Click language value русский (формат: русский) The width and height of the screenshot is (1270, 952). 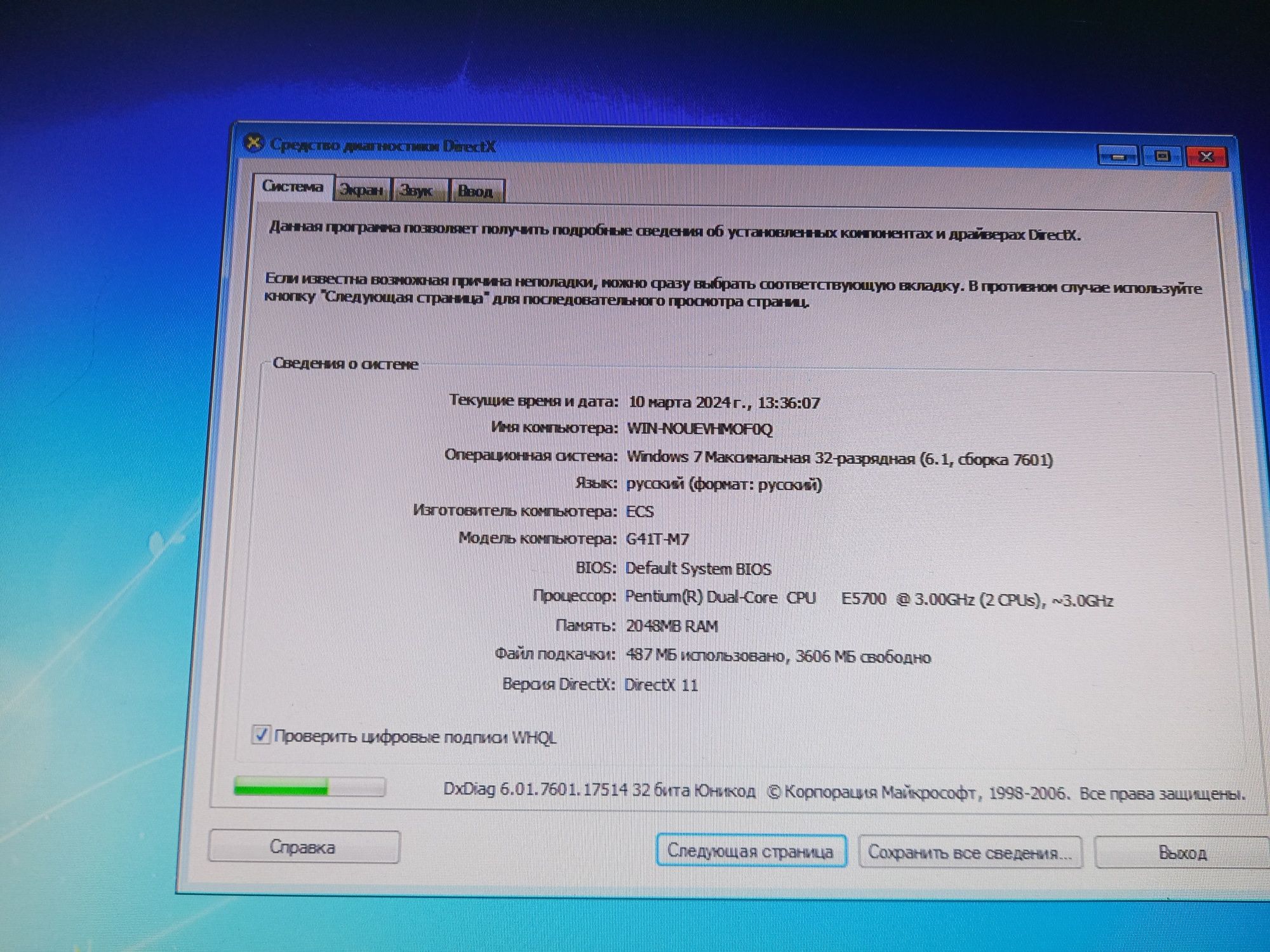tap(724, 485)
